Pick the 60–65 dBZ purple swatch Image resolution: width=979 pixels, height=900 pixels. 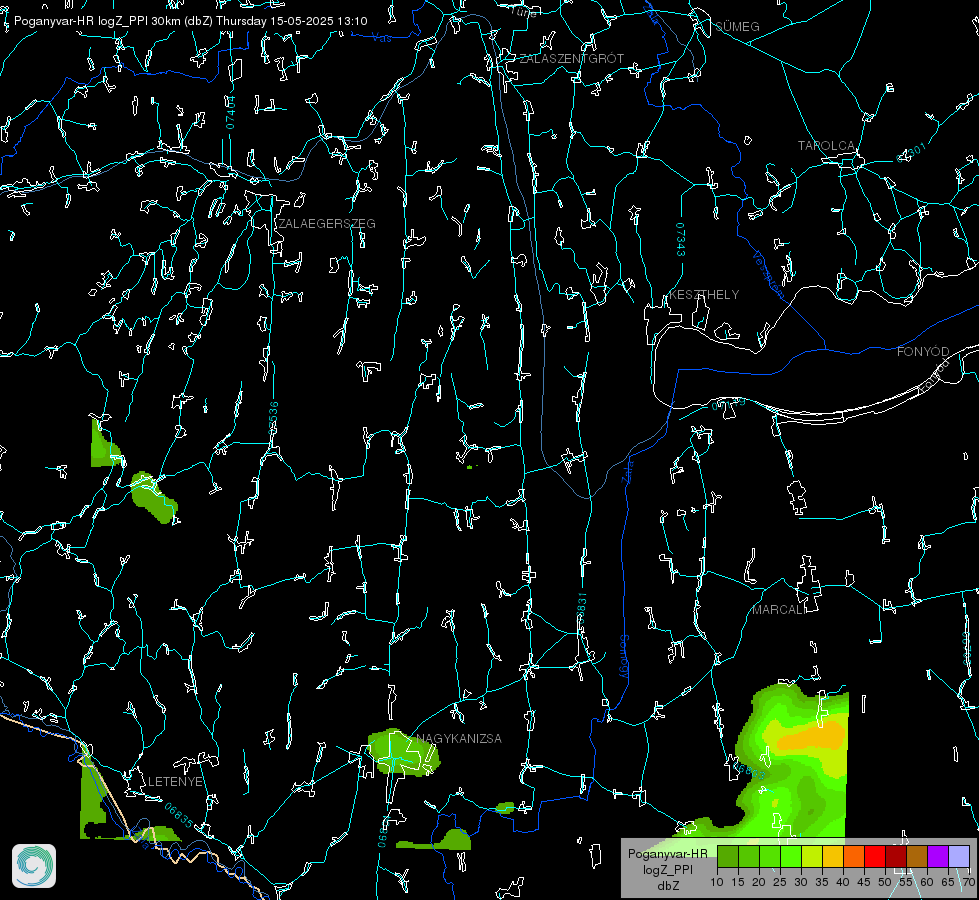point(938,856)
